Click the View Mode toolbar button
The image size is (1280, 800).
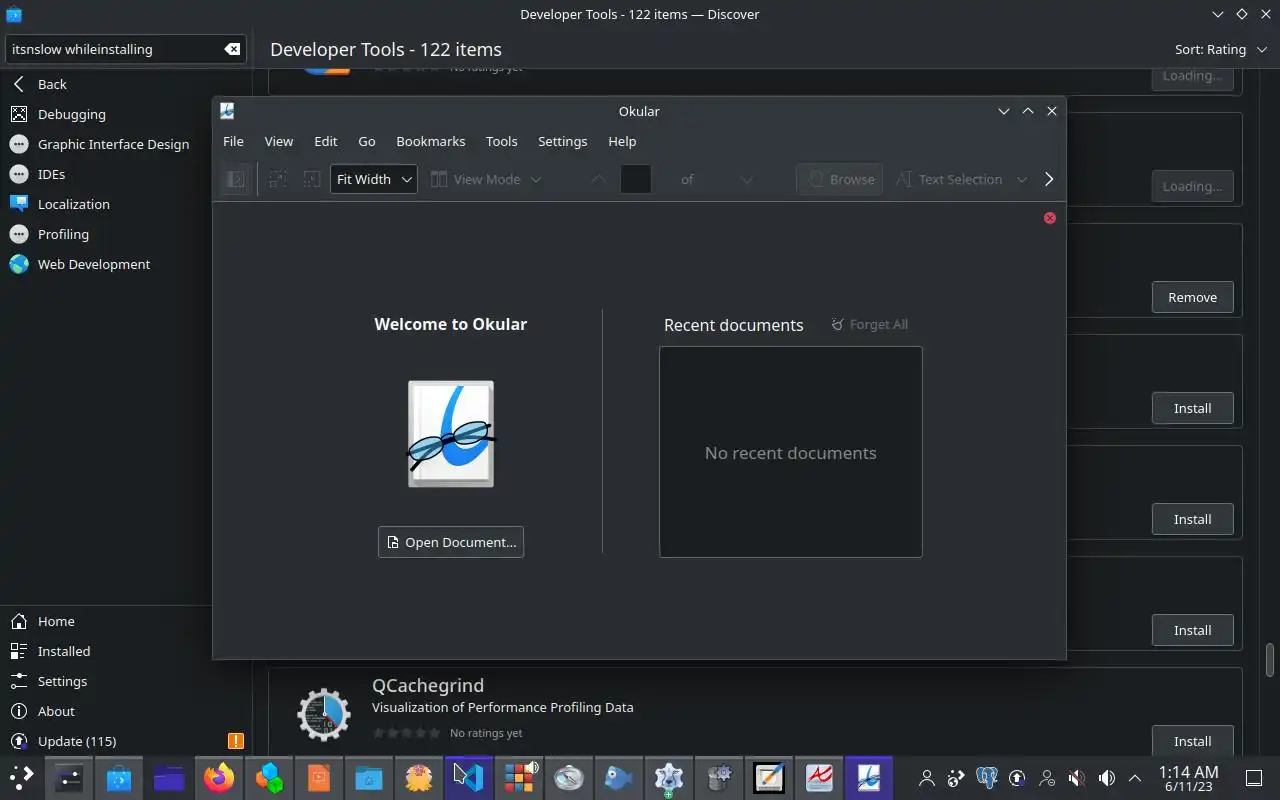[x=476, y=179]
